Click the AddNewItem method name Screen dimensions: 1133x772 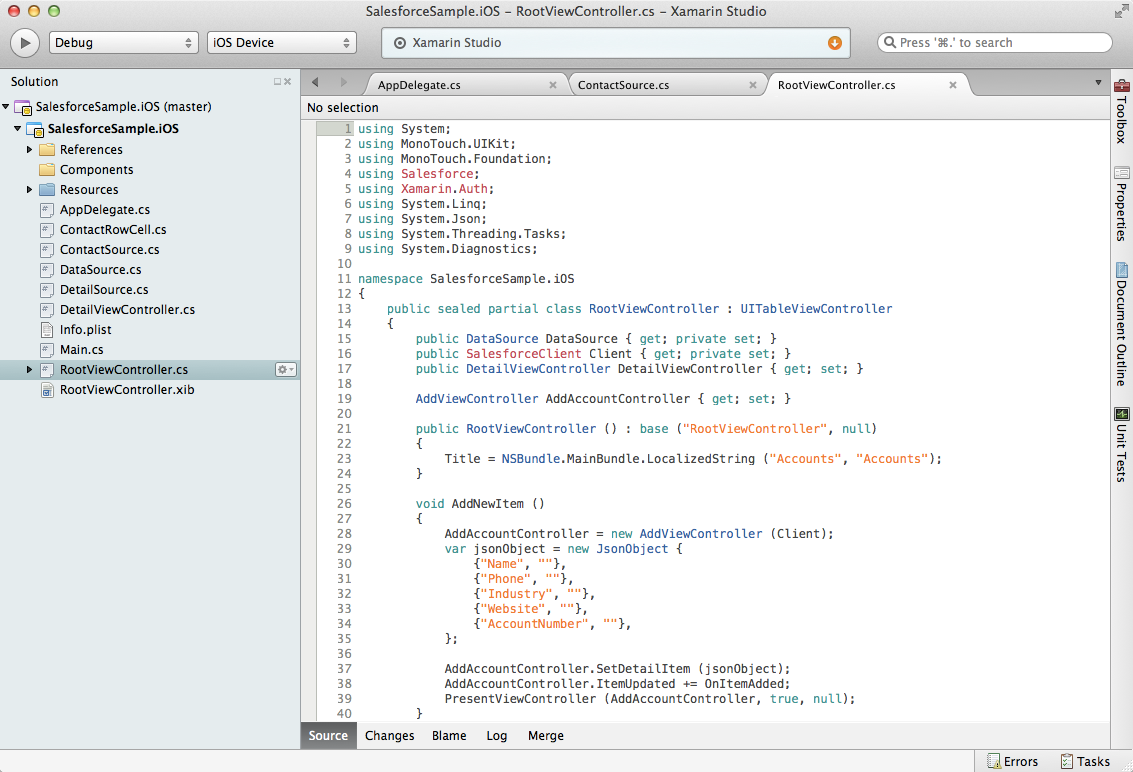tap(488, 504)
